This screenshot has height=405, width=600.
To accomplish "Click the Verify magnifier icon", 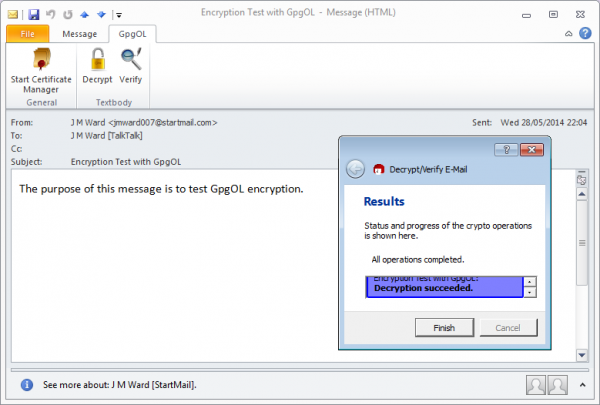I will (131, 59).
